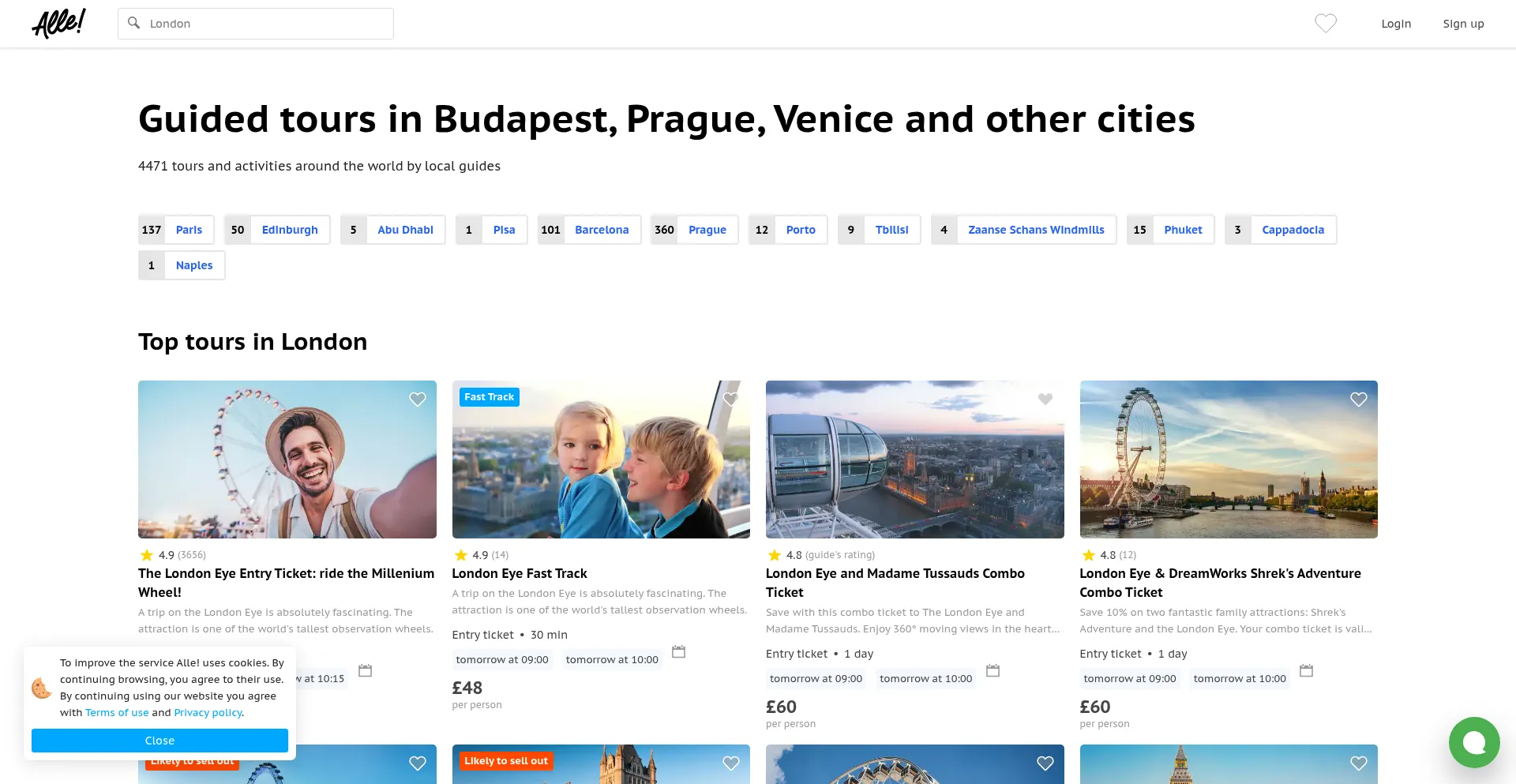Favorite the second-row tour with Likely to sell out badge beside its heart
Image resolution: width=1516 pixels, height=784 pixels.
pos(731,763)
